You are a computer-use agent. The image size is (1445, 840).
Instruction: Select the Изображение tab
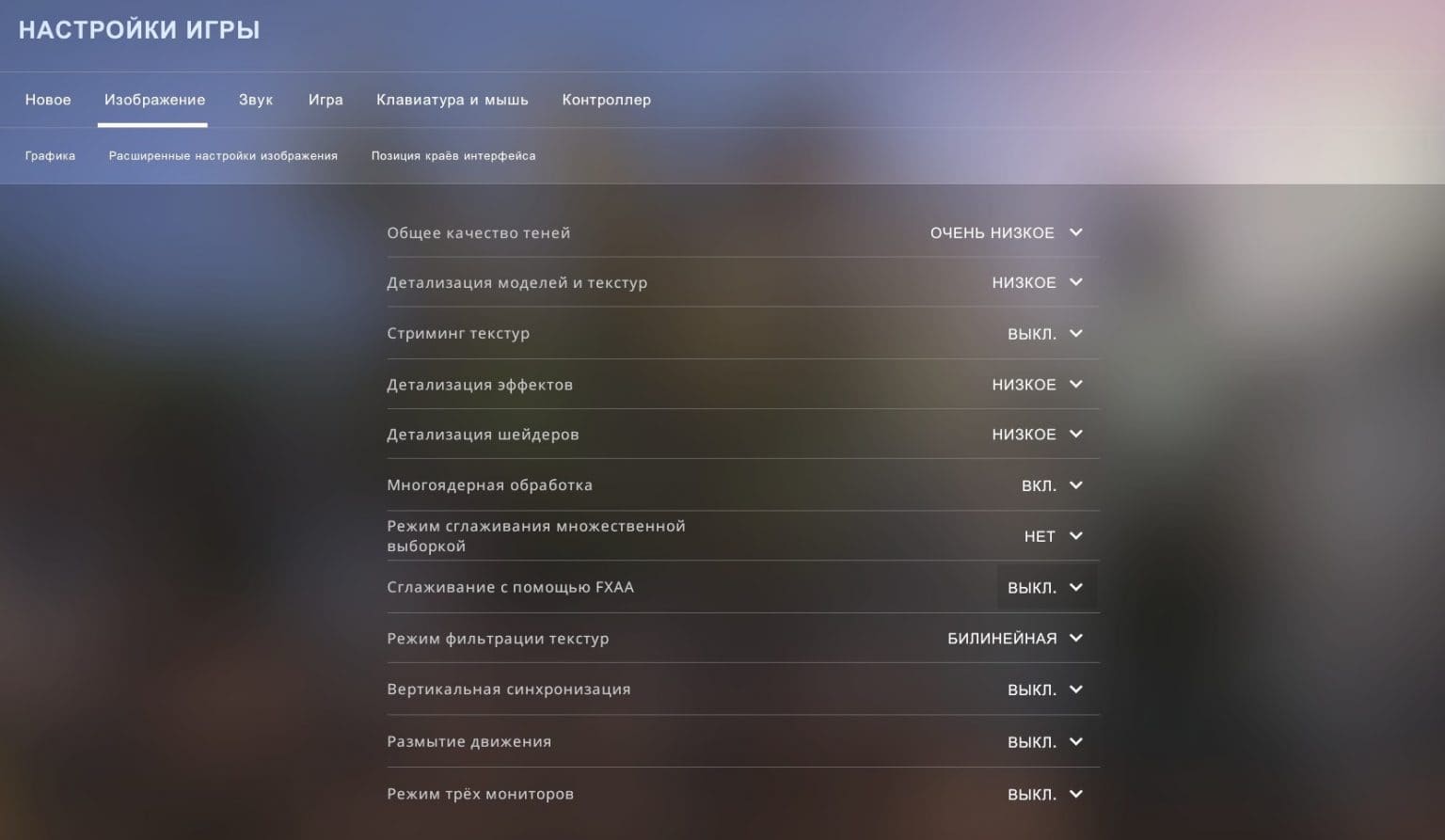154,100
